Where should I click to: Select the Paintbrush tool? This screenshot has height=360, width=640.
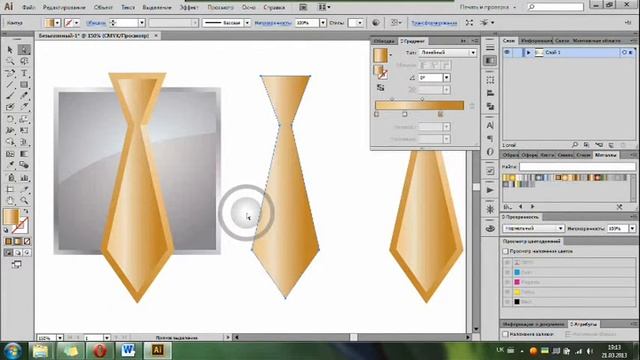click(10, 96)
